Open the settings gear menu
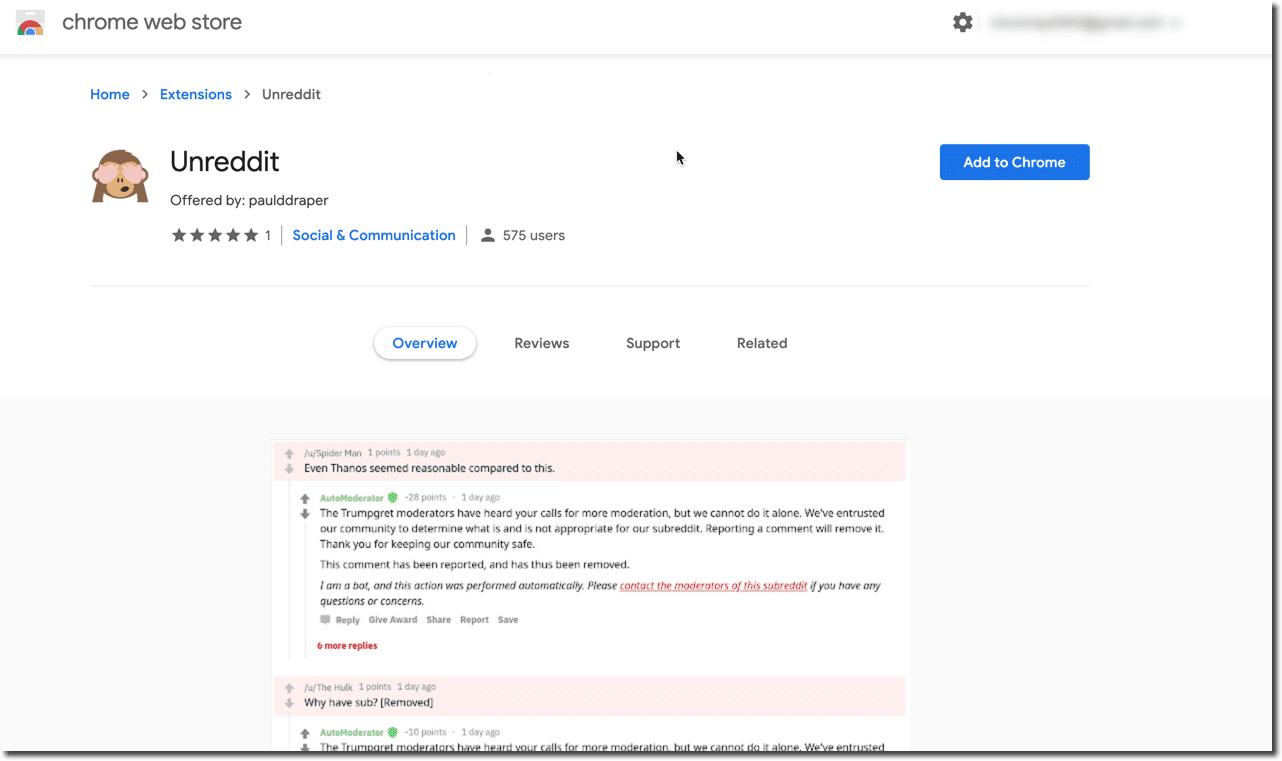Viewport: 1282px width, 761px height. coord(962,21)
